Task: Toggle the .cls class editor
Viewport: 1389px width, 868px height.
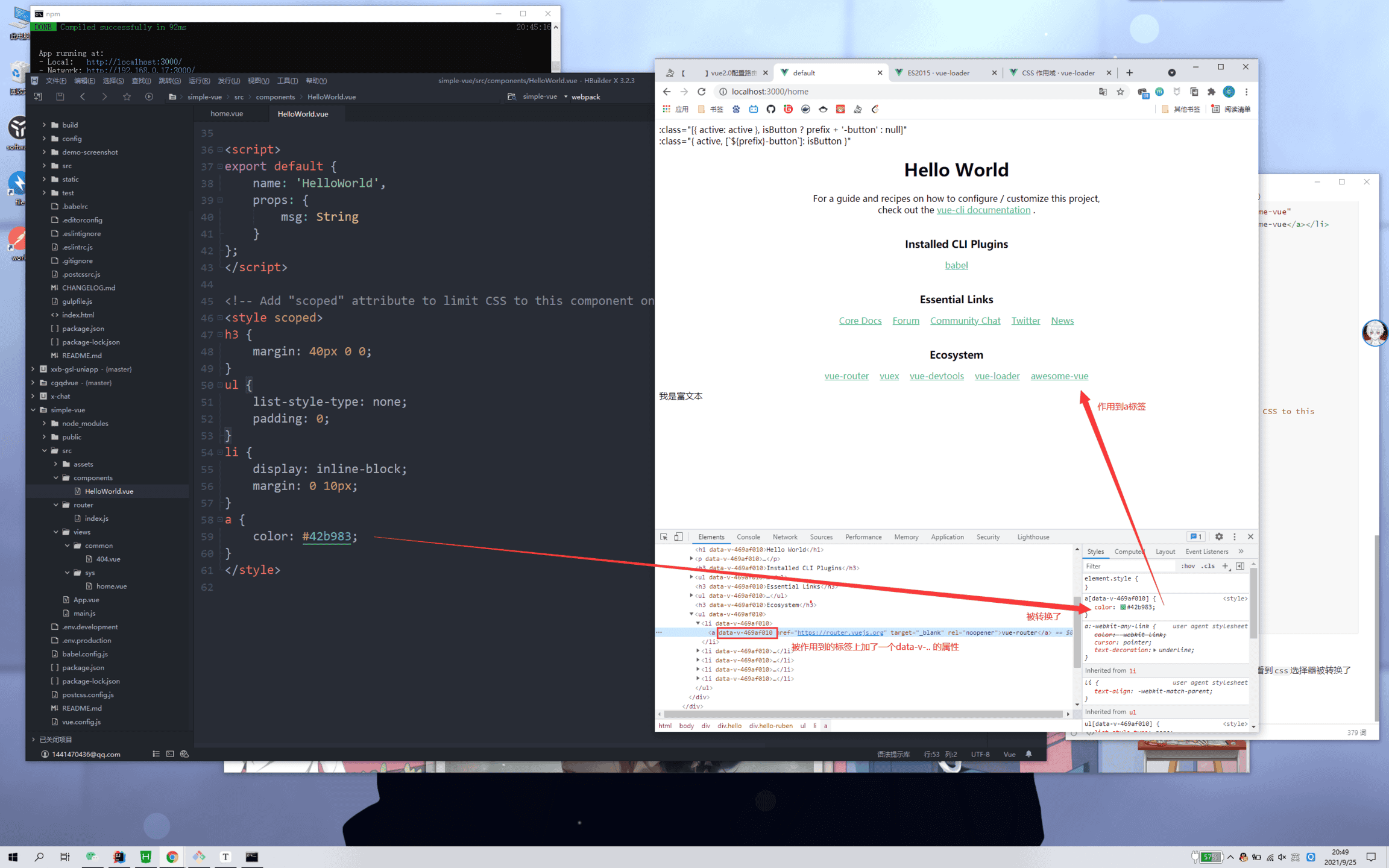Action: point(1208,566)
